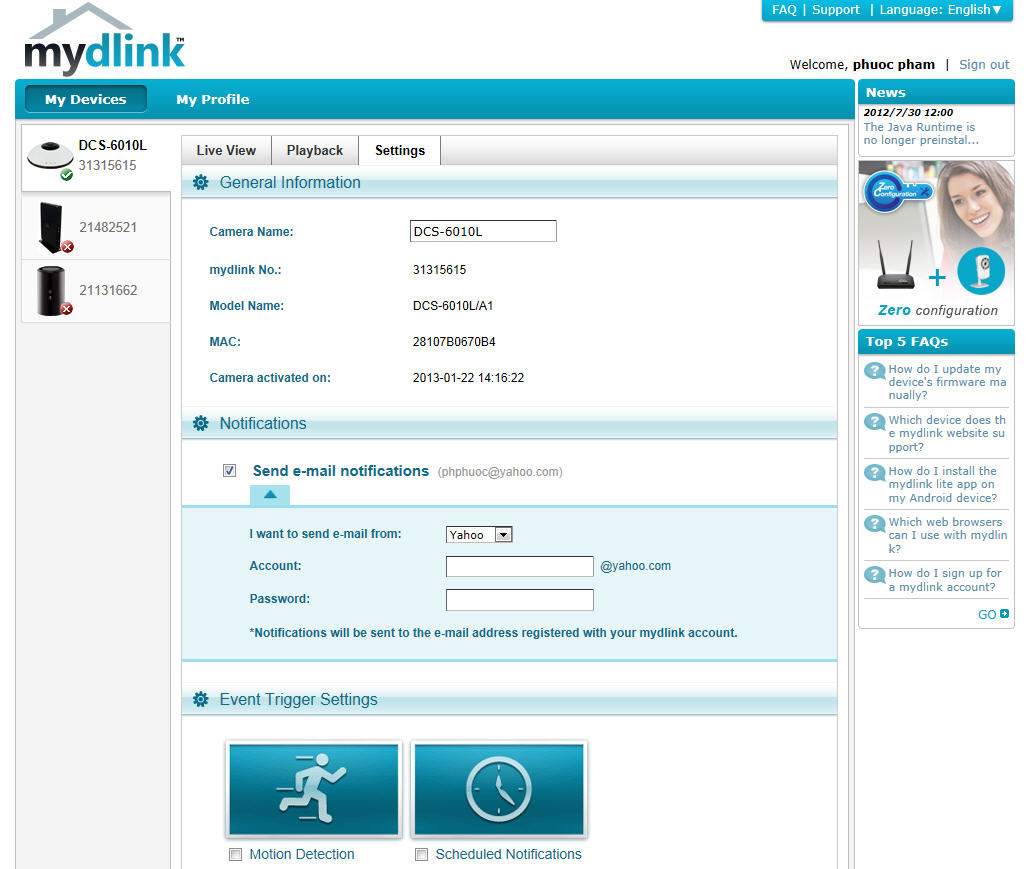Click the GO arrow icon under FAQs

tap(1004, 614)
